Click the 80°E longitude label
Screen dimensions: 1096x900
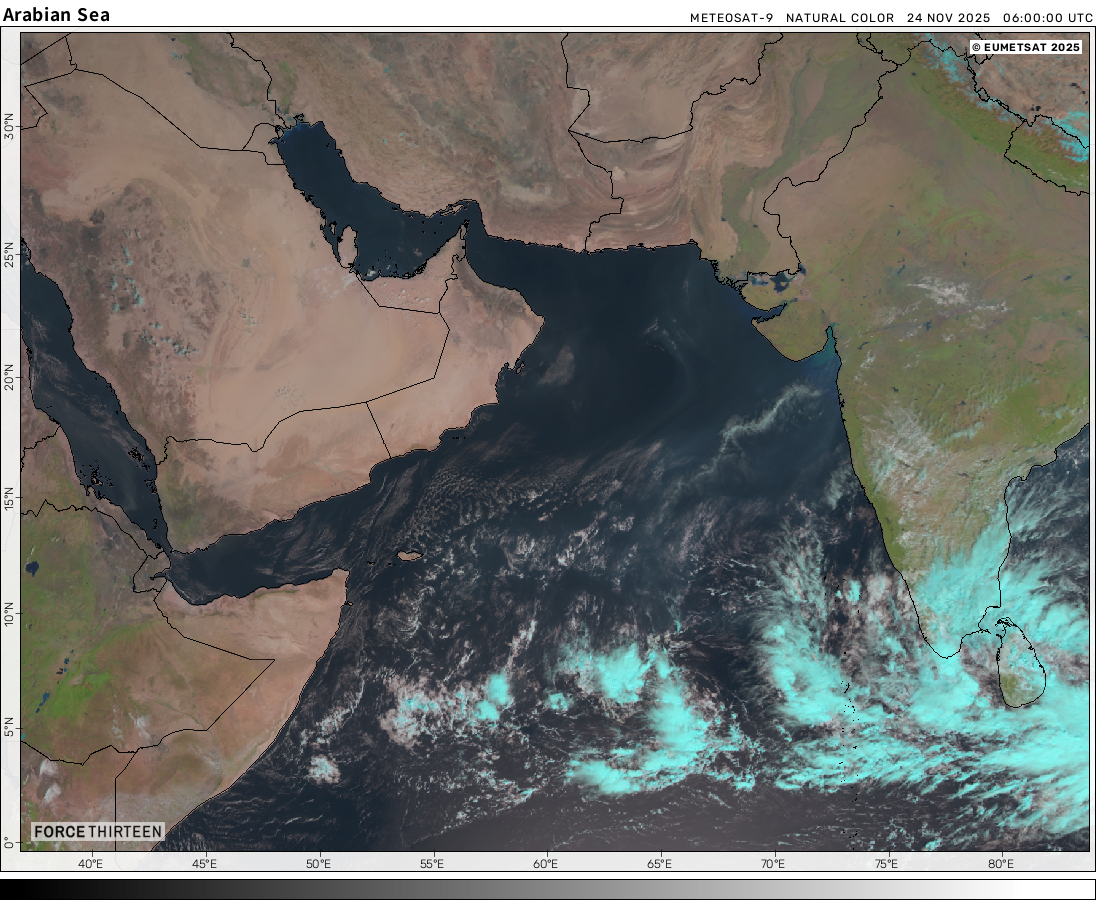coord(1001,864)
